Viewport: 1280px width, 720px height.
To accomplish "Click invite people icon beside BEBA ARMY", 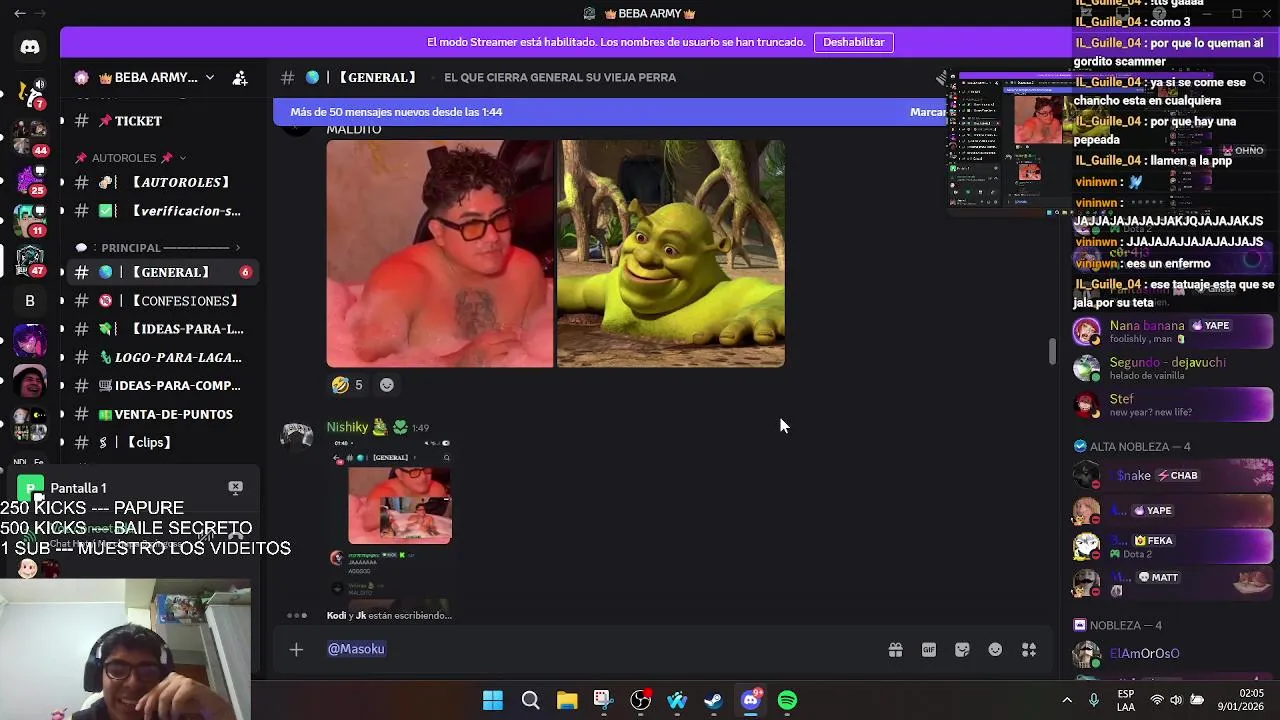I will pos(240,78).
